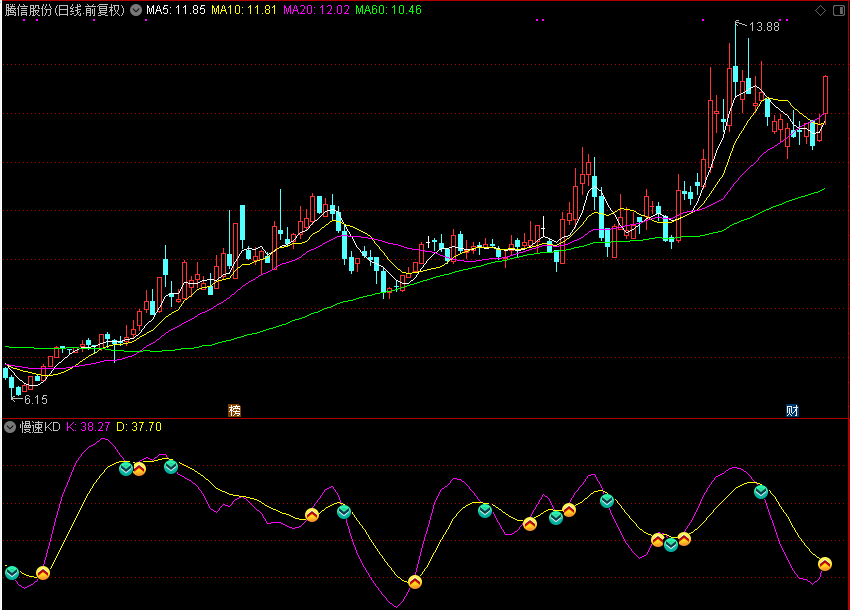Click the rightmost green sell-signal arrow in KD panel
This screenshot has width=850, height=610.
[761, 491]
